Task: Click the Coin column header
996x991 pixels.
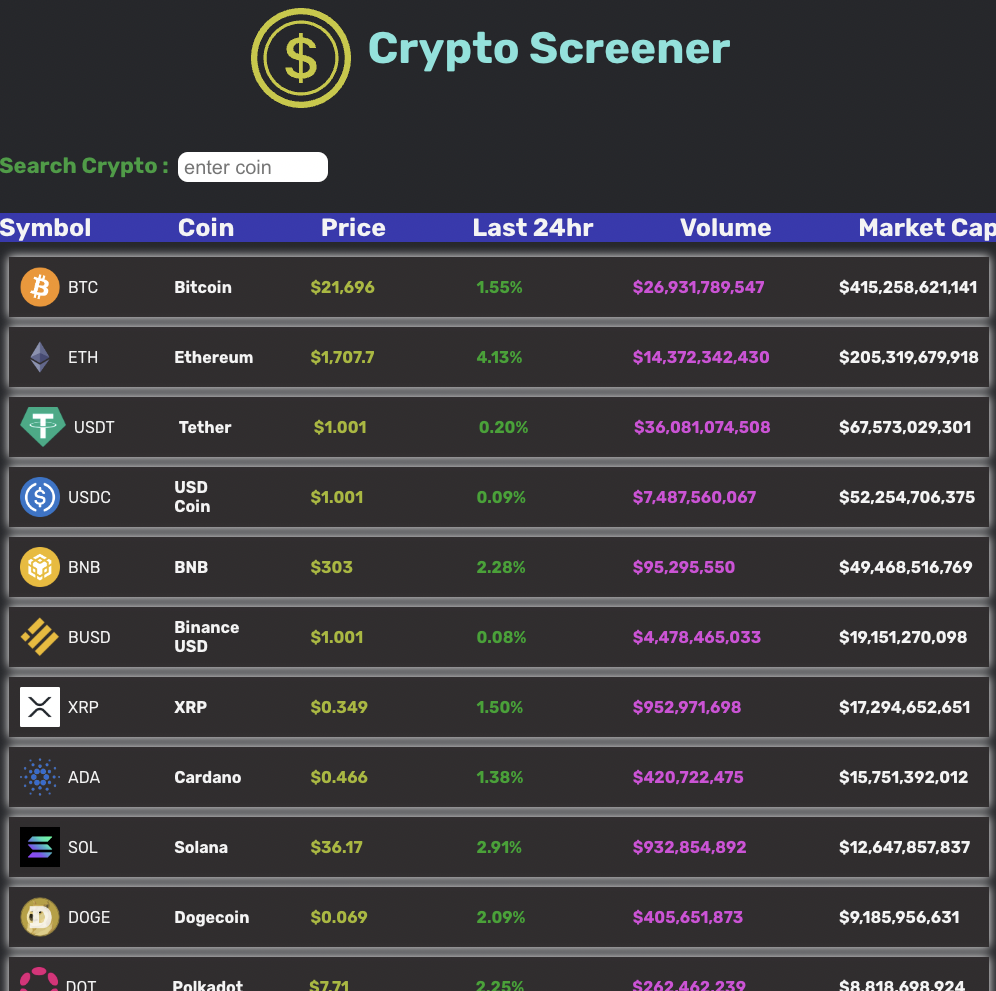Action: [x=206, y=228]
